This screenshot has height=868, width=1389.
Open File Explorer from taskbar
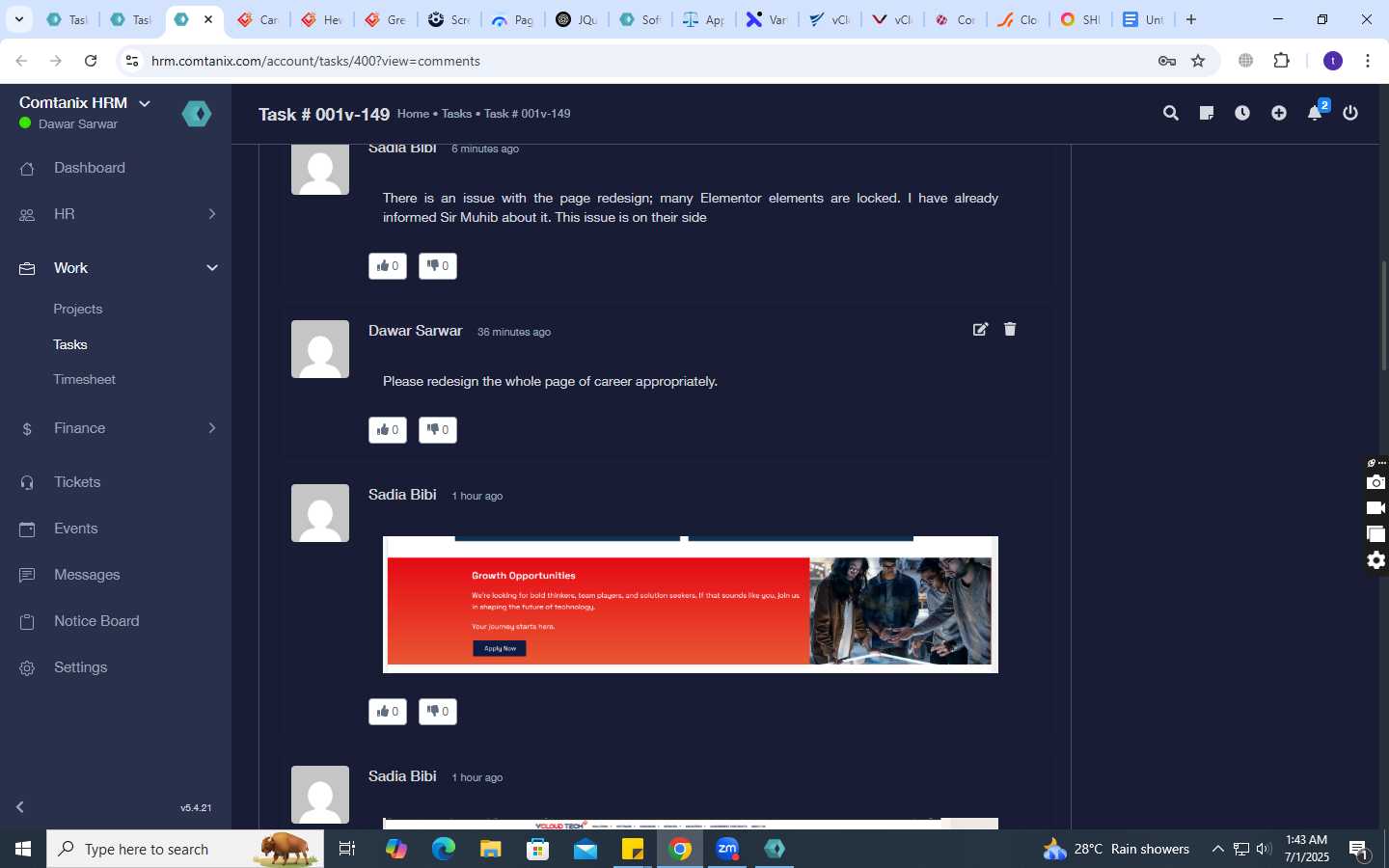coord(491,849)
